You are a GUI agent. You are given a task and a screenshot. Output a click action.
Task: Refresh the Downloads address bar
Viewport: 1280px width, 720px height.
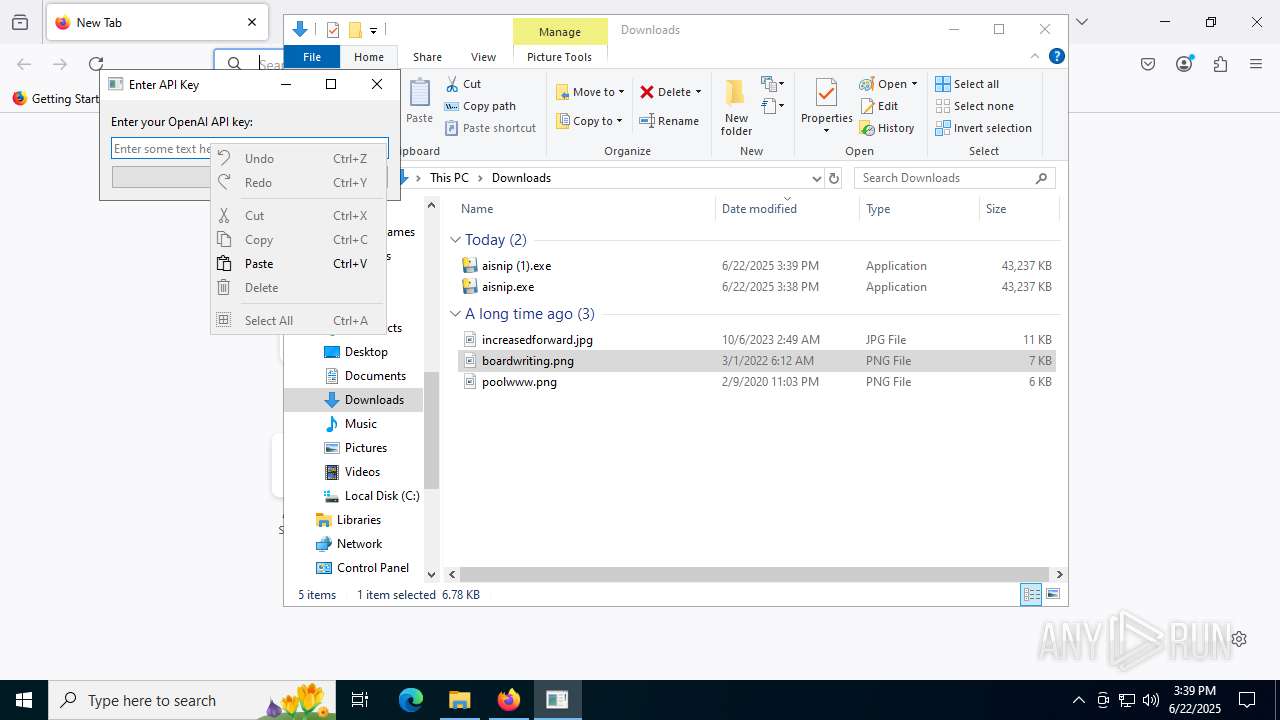(833, 178)
